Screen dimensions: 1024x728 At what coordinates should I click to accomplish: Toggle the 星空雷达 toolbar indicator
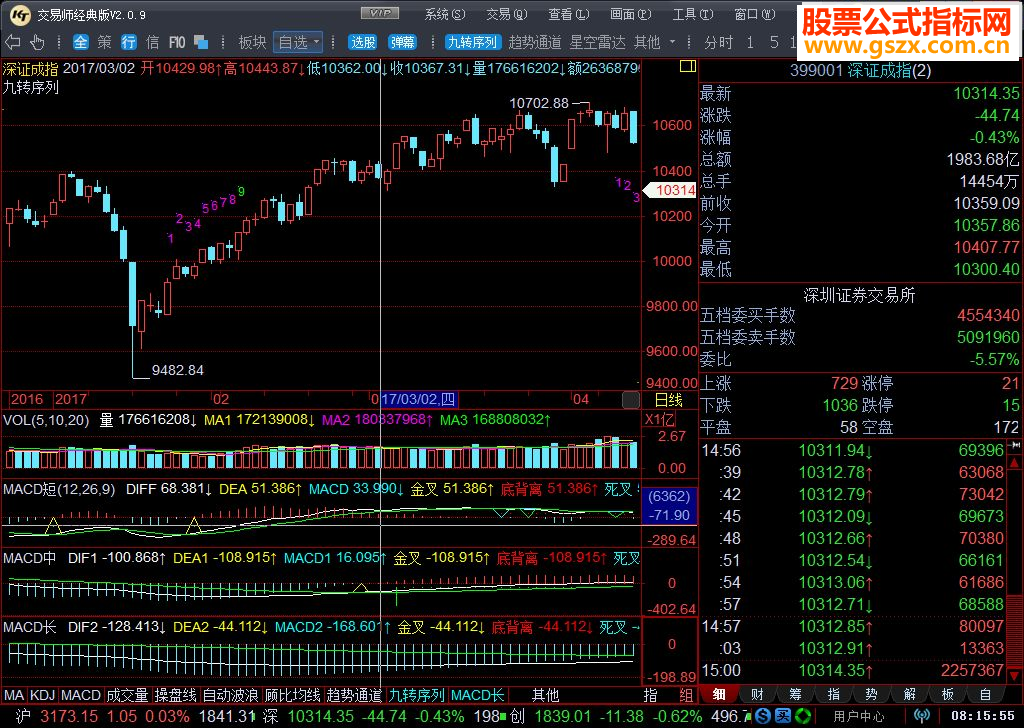597,42
